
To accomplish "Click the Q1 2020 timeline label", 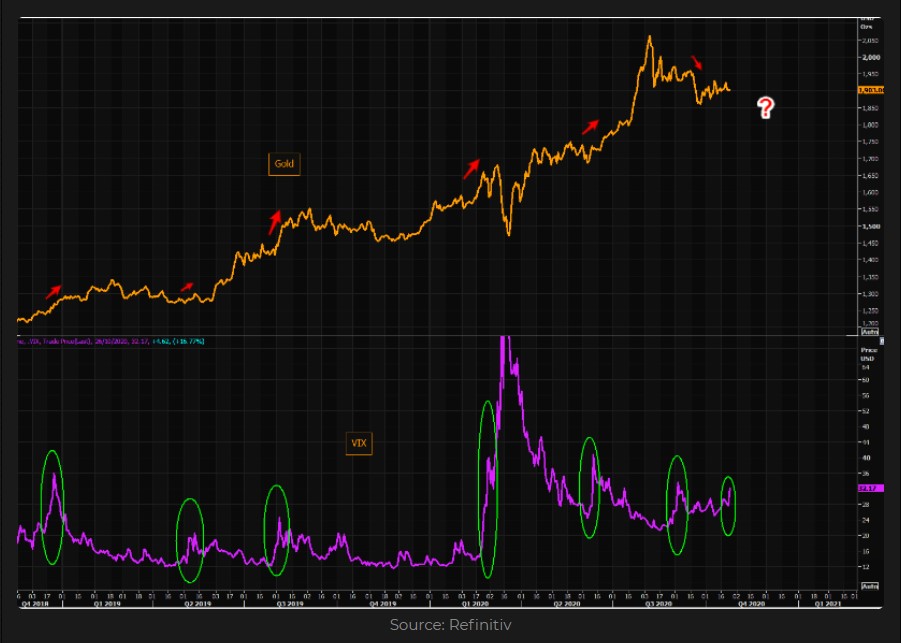I will (475, 604).
